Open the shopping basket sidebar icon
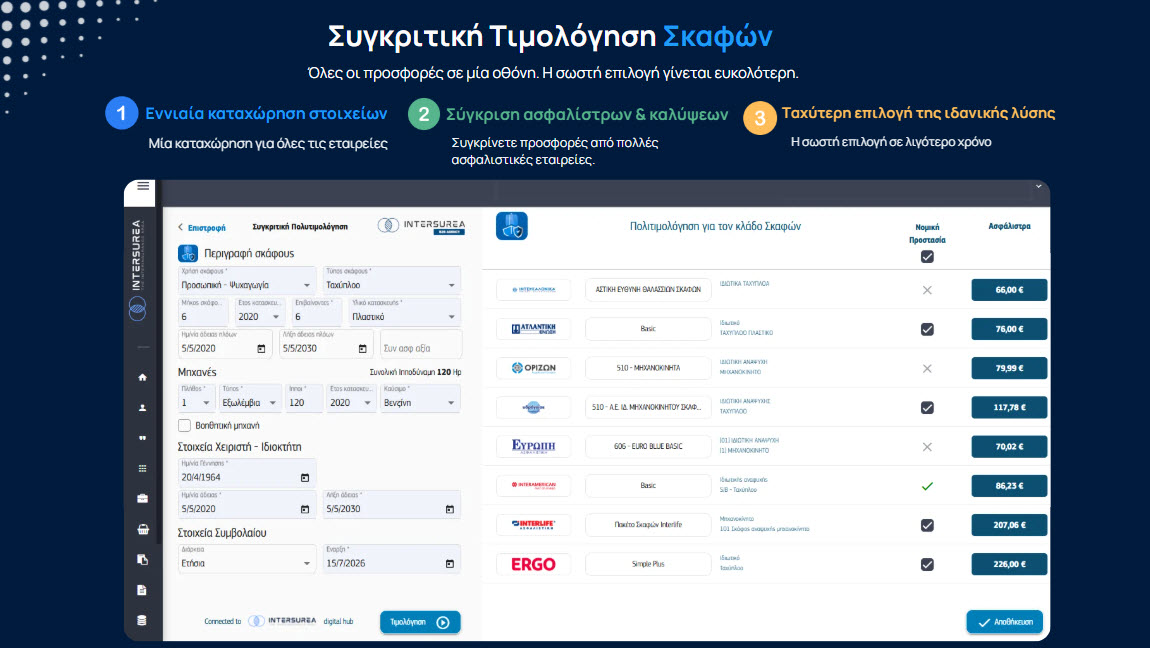The height and width of the screenshot is (648, 1150). (142, 529)
